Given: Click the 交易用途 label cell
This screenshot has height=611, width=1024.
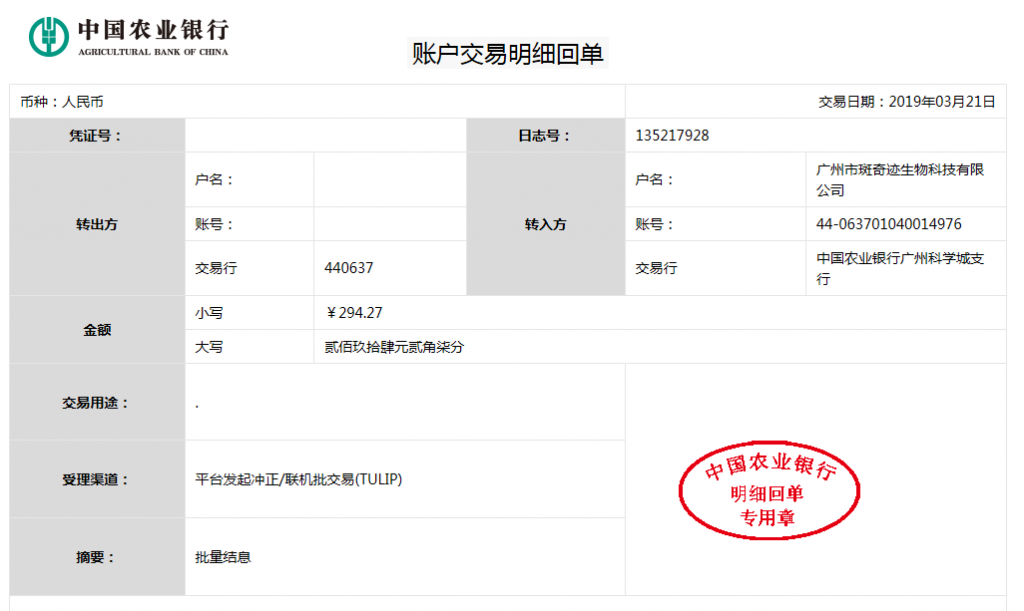Looking at the screenshot, I should tap(97, 402).
